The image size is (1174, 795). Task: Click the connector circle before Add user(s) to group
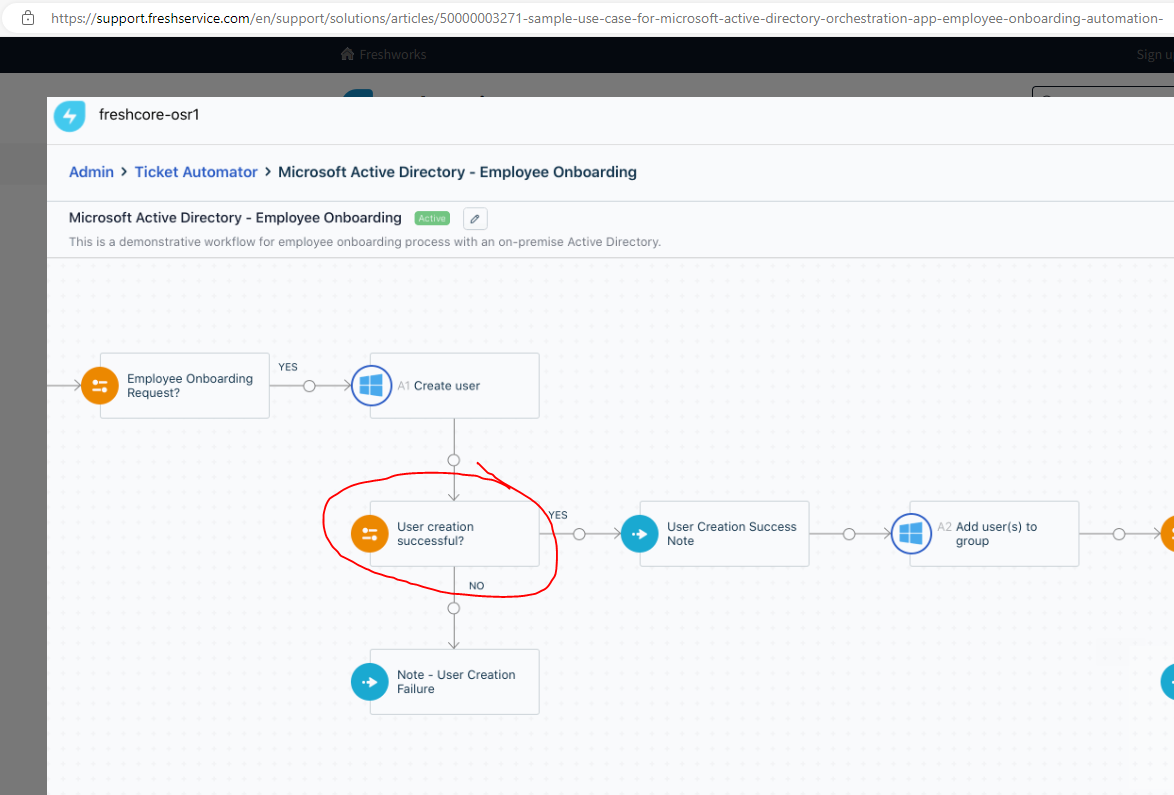point(848,534)
